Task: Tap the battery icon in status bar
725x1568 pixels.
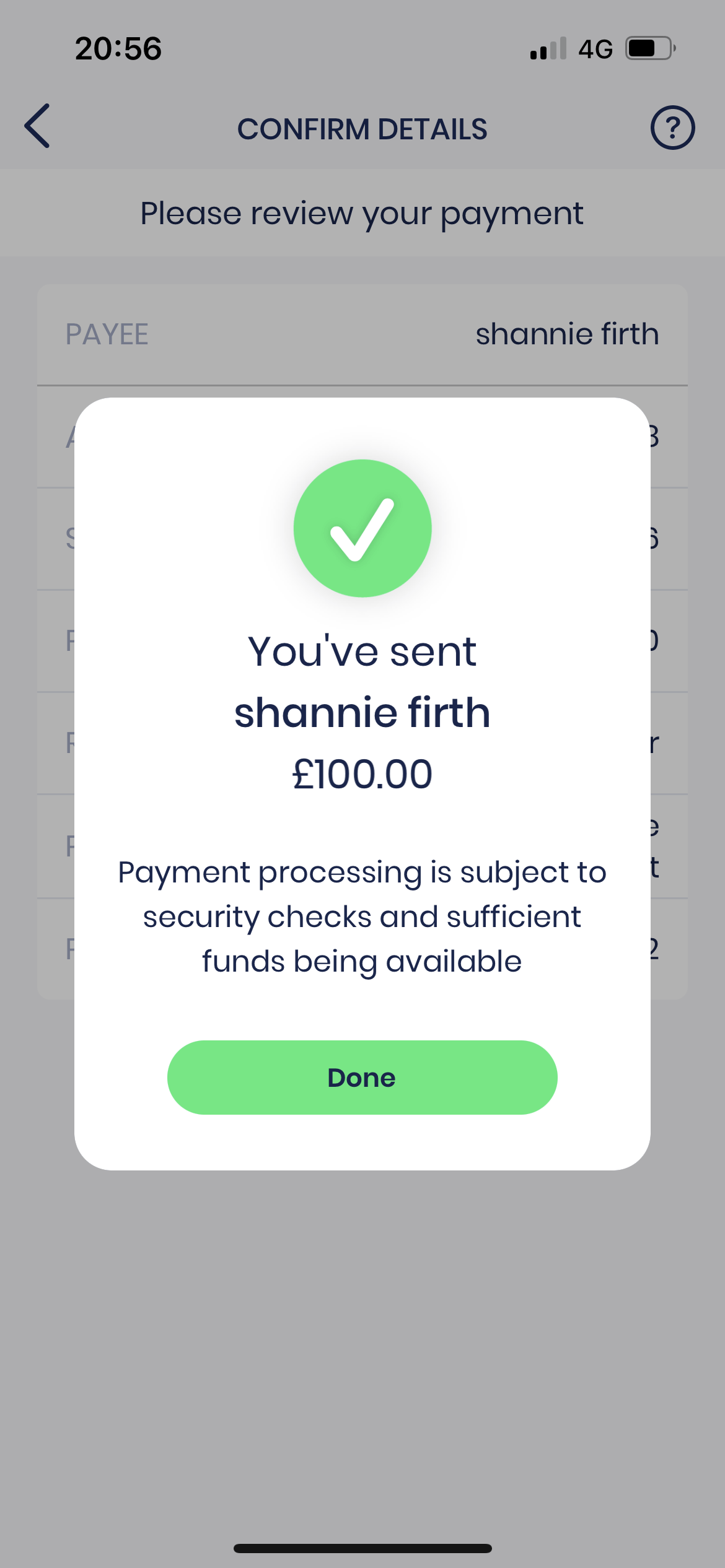Action: click(649, 48)
